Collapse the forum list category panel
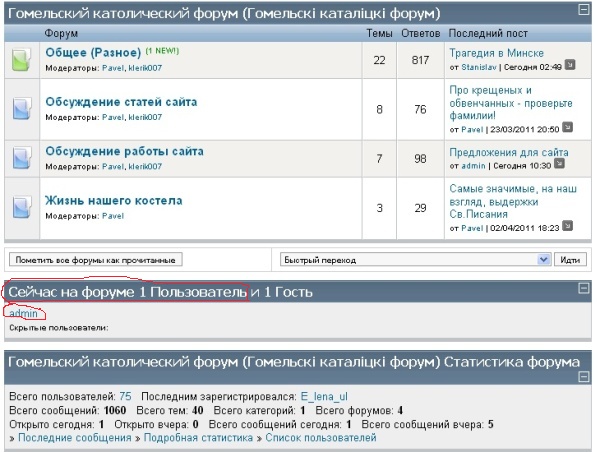This screenshot has height=452, width=600. (583, 10)
